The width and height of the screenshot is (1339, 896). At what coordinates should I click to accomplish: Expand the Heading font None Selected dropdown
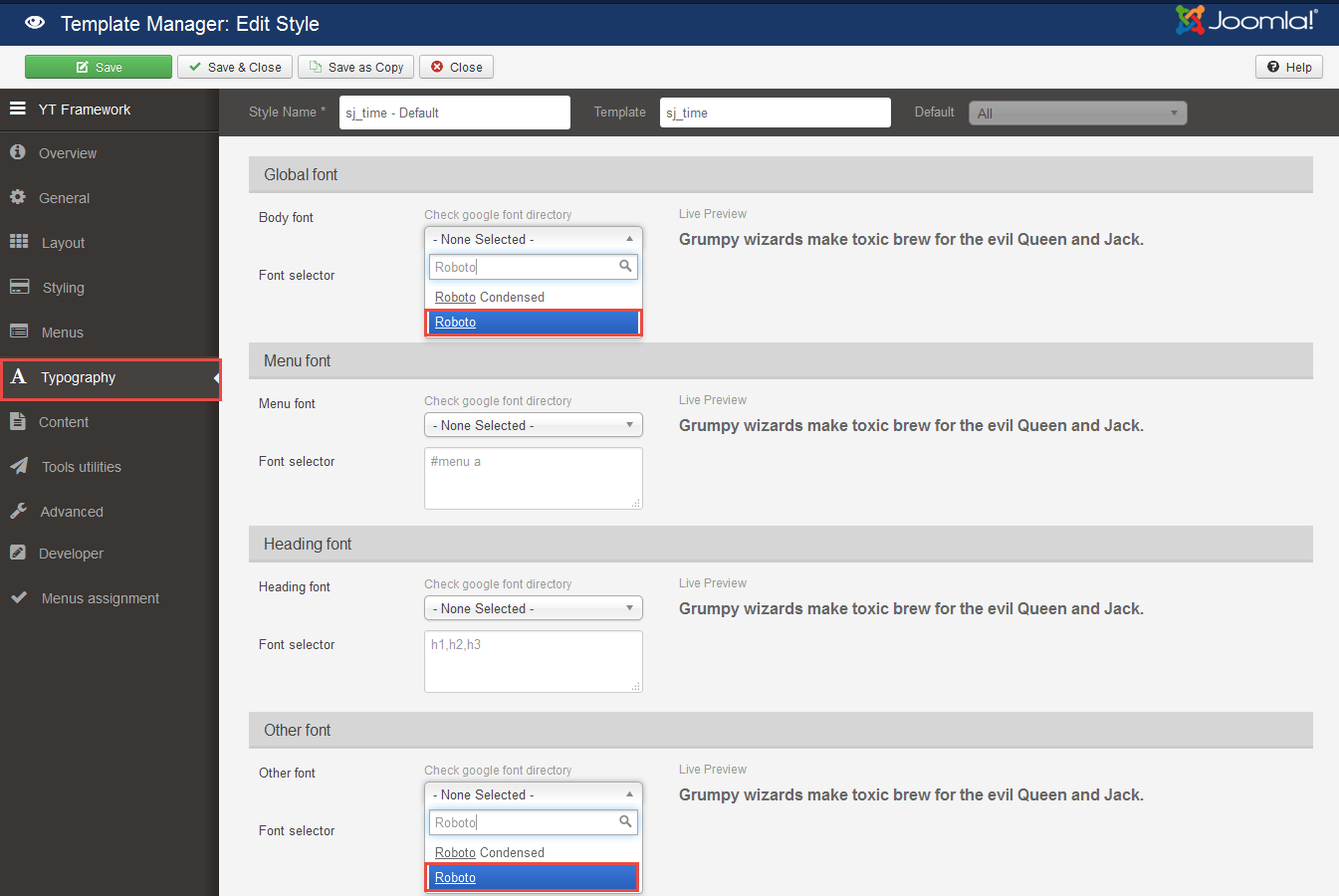pos(534,608)
